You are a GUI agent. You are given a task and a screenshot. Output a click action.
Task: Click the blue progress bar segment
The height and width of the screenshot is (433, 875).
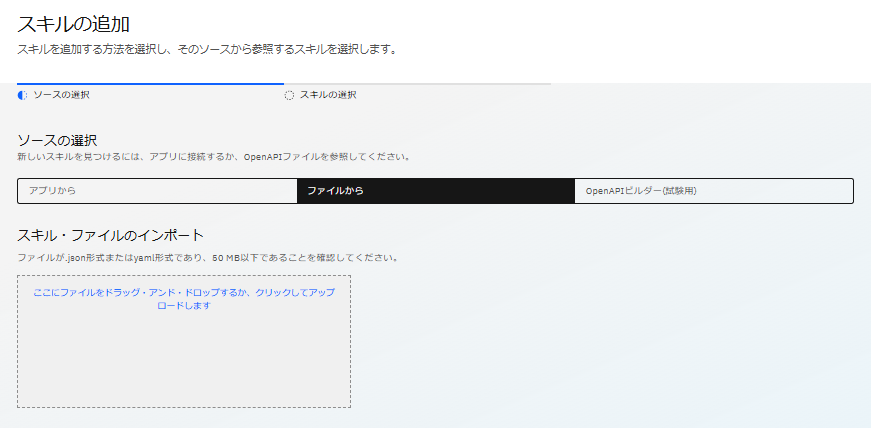click(150, 84)
